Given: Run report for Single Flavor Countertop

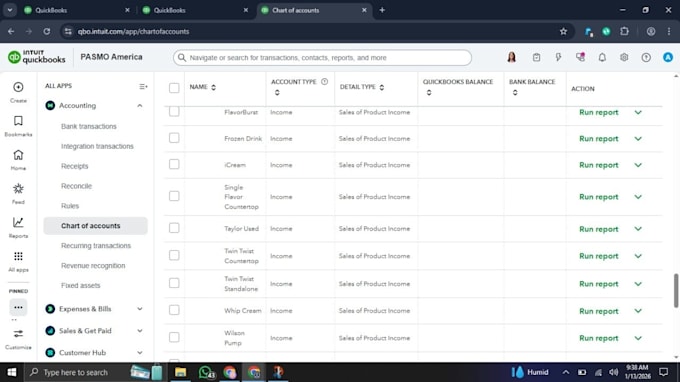Looking at the screenshot, I should click(x=598, y=197).
